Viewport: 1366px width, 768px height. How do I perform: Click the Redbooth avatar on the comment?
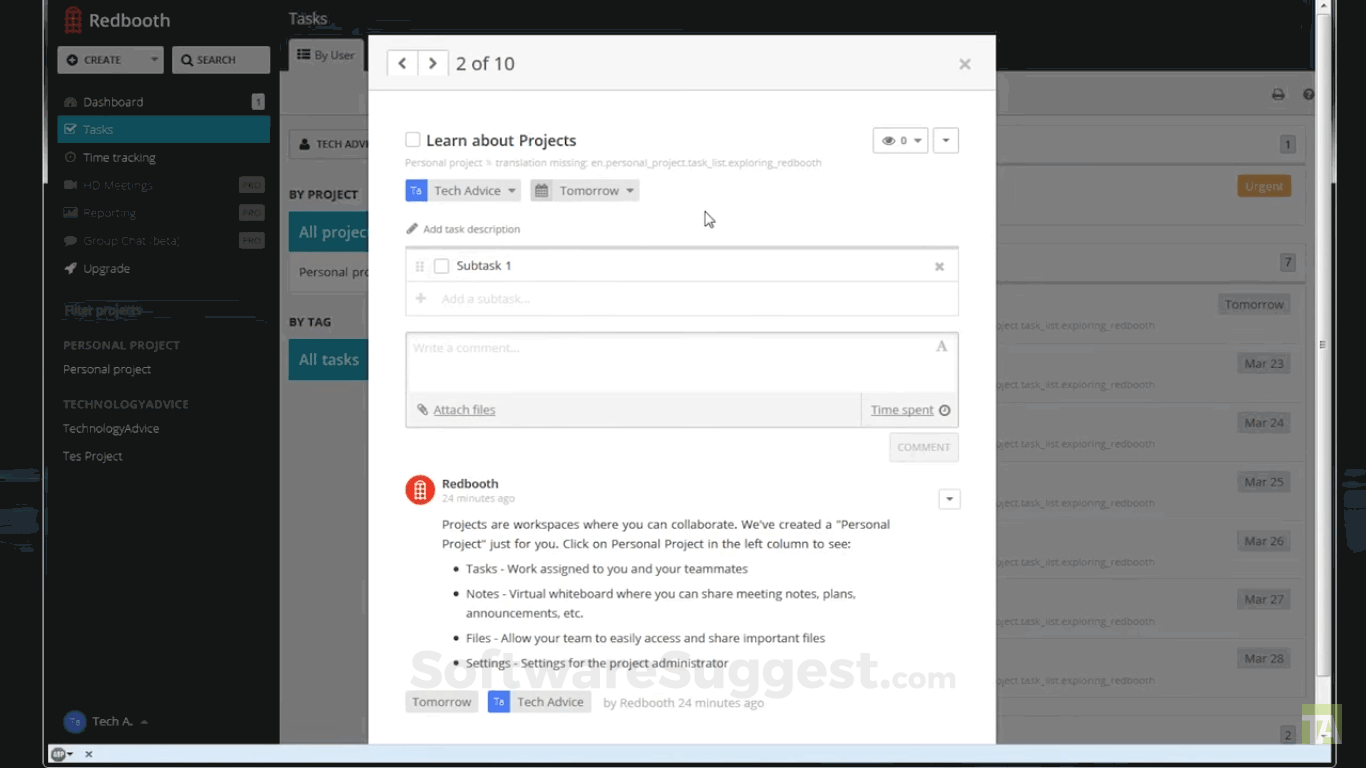(x=419, y=489)
